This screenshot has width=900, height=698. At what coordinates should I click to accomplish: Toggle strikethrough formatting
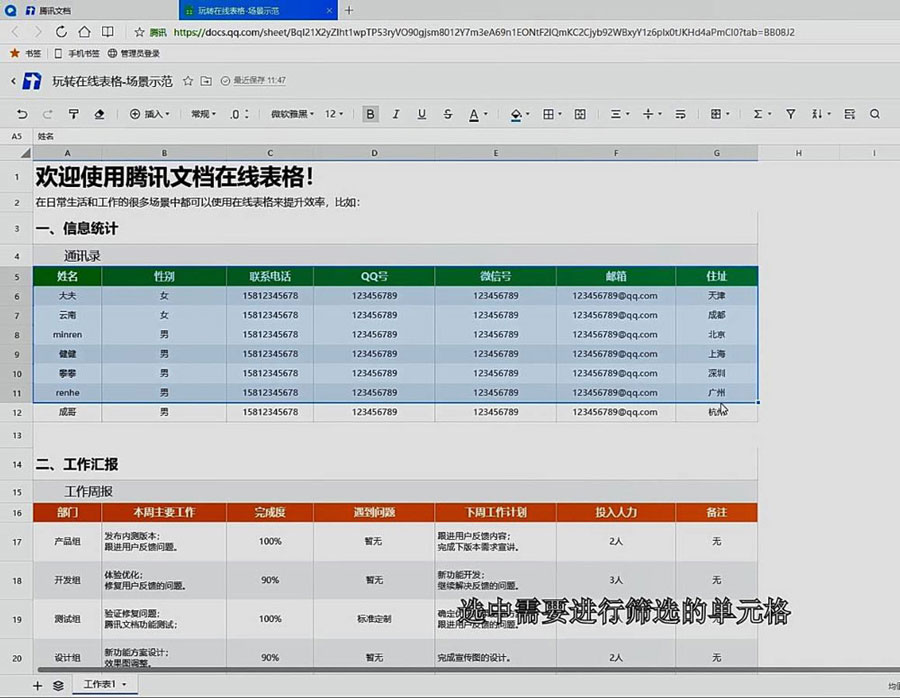(x=445, y=114)
